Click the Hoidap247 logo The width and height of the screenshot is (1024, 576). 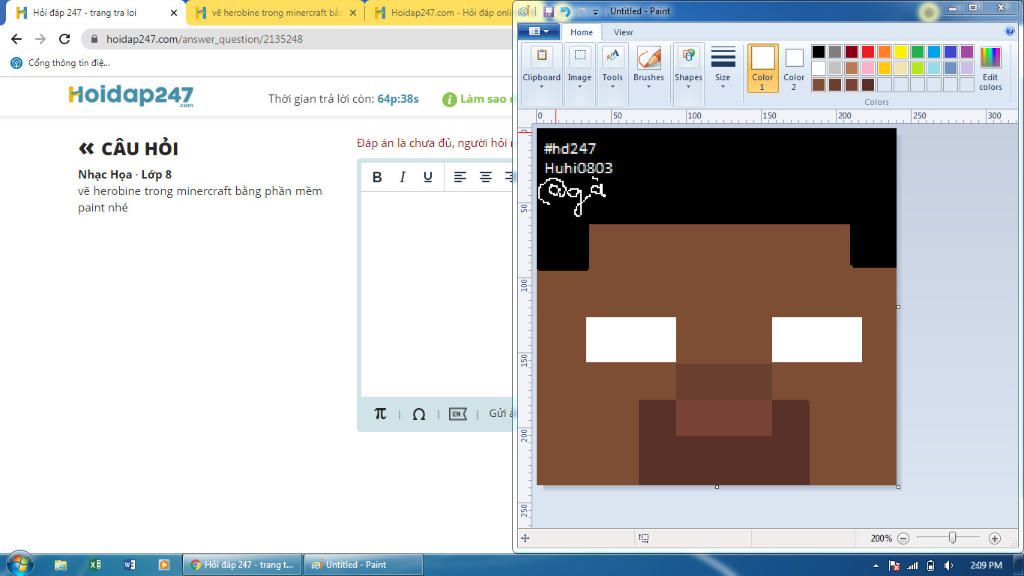coord(131,95)
